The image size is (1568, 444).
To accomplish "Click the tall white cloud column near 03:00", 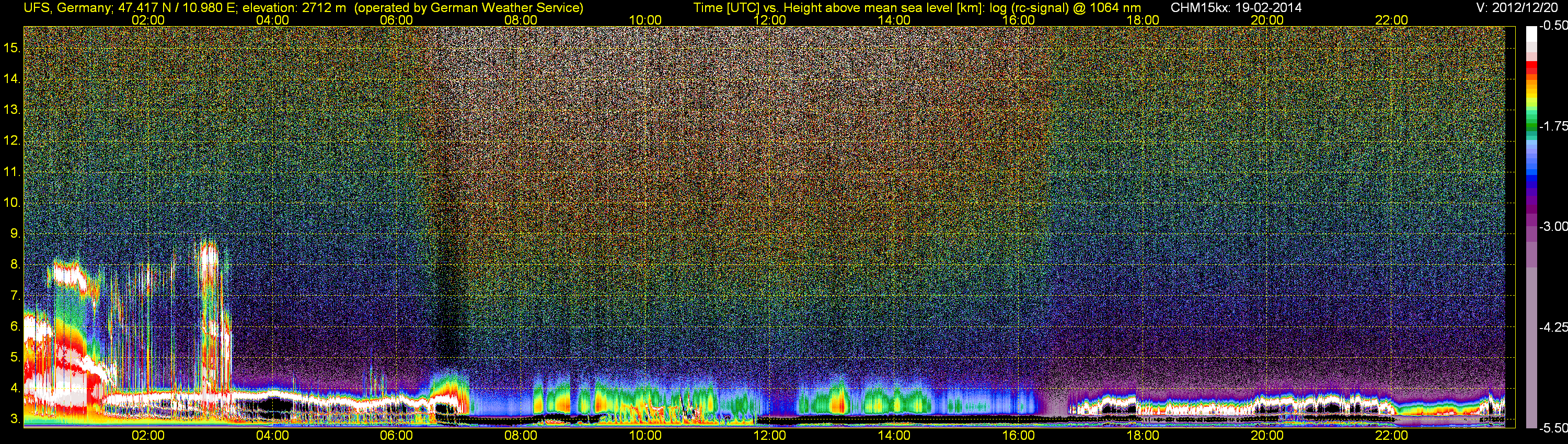I will (x=209, y=316).
